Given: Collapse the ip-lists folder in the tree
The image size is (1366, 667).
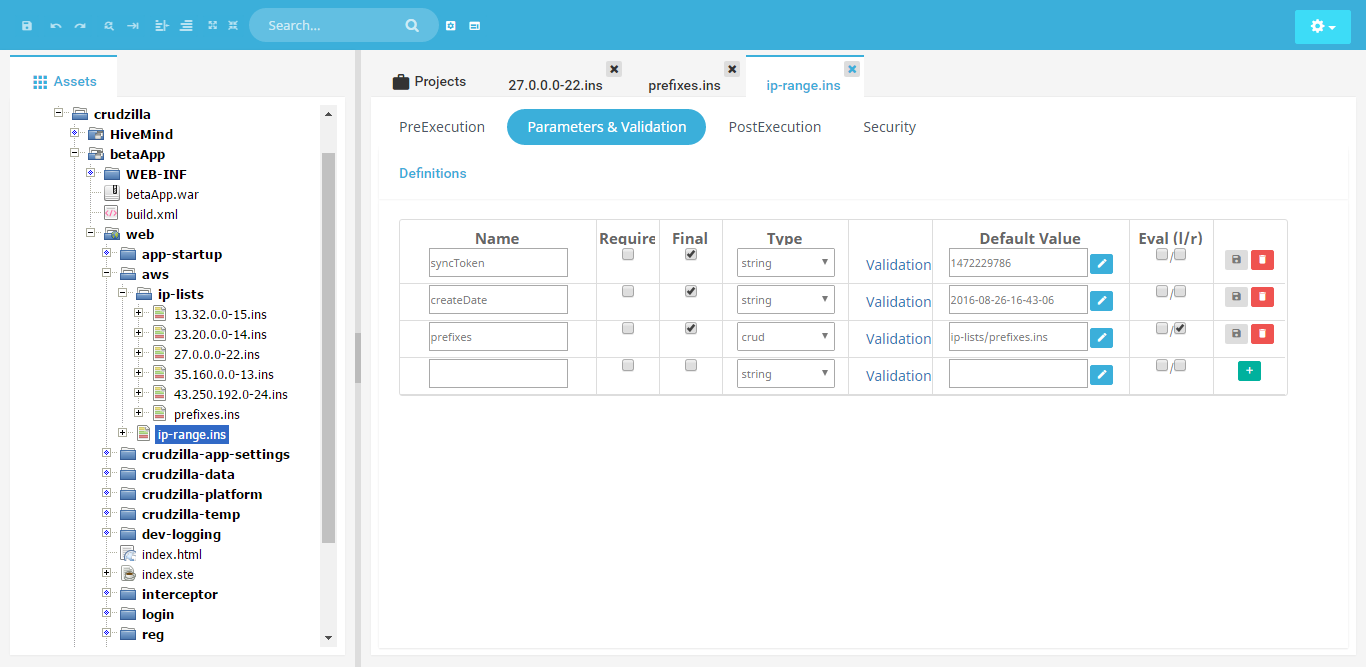Looking at the screenshot, I should click(123, 294).
